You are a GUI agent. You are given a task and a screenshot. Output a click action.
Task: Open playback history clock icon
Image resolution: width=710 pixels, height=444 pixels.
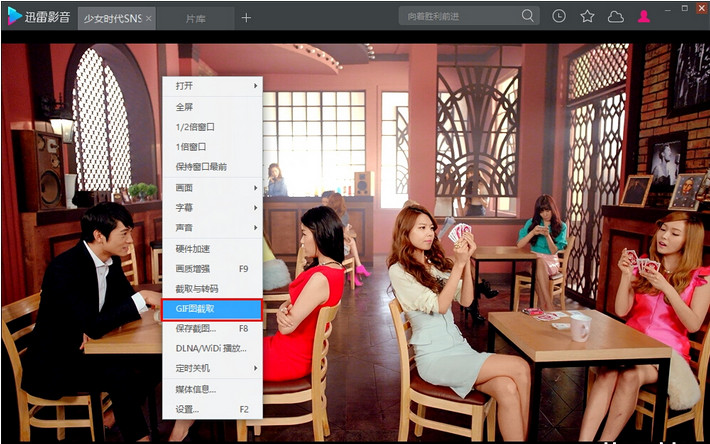click(x=559, y=16)
